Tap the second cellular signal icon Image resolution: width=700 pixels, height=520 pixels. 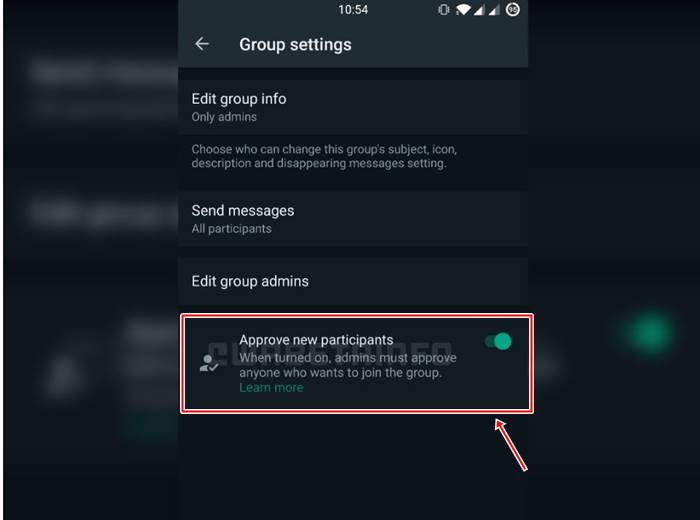point(494,10)
